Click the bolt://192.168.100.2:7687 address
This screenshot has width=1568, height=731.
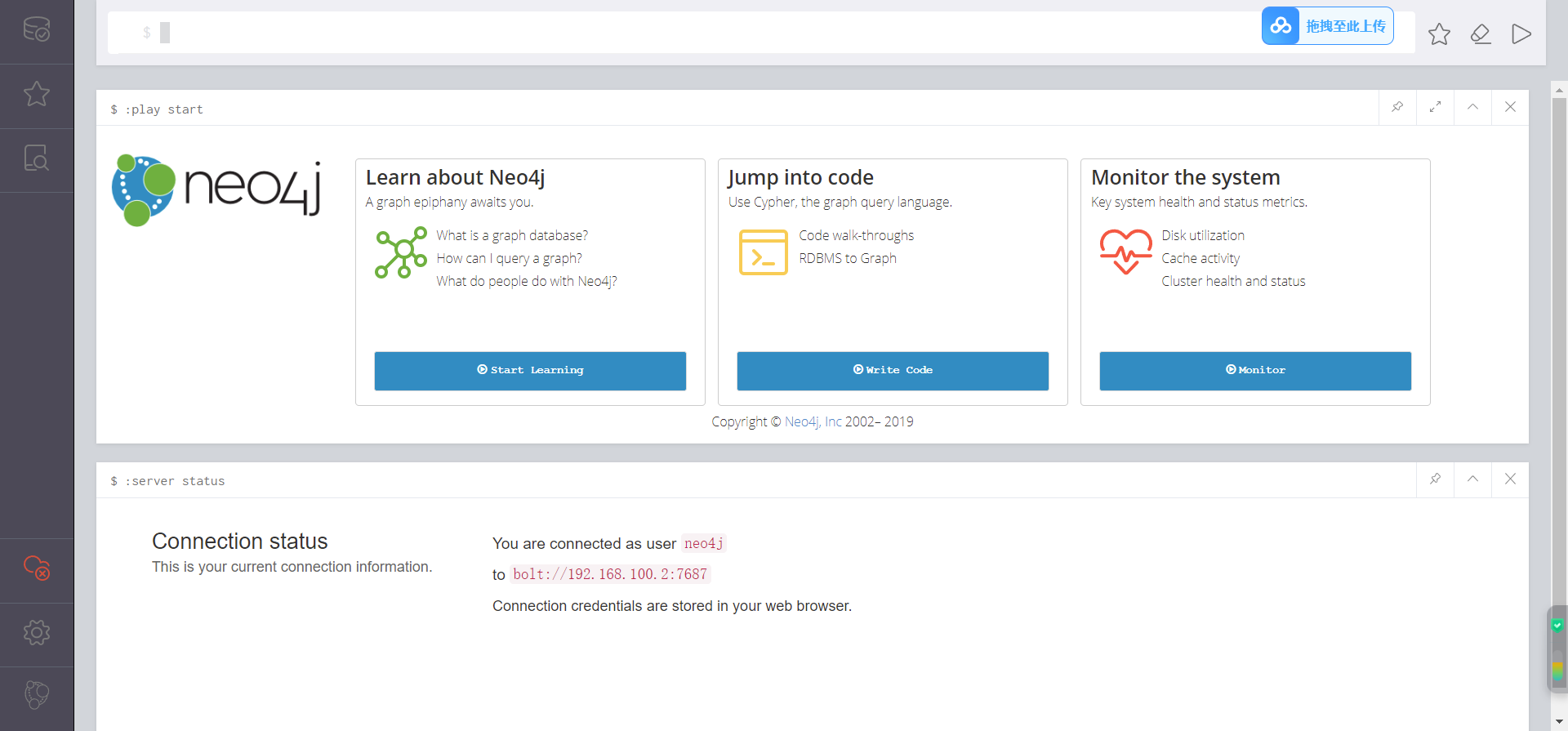[610, 574]
